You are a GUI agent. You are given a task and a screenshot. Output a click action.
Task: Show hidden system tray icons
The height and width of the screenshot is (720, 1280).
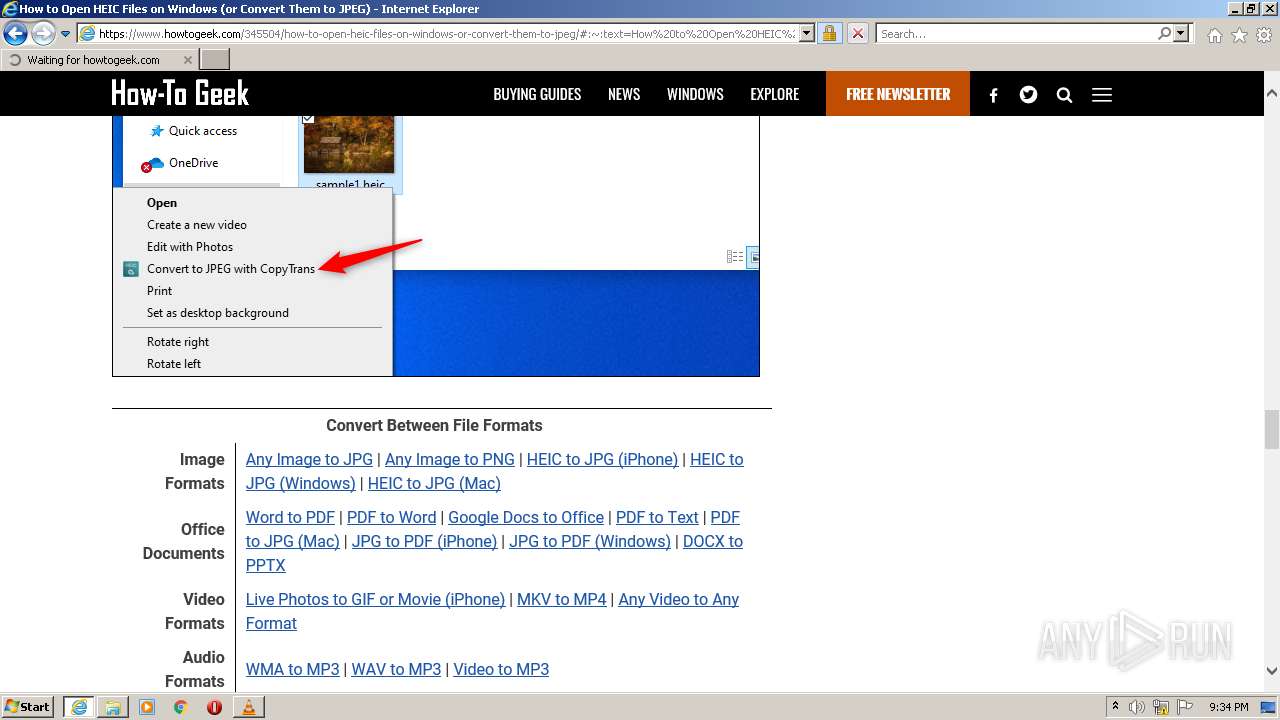[1116, 707]
